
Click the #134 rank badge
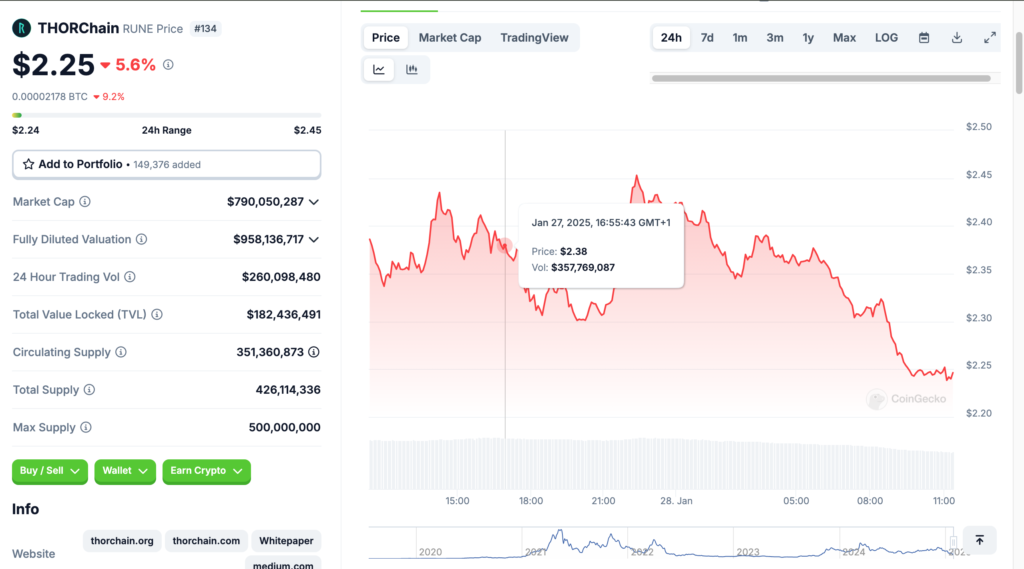[x=205, y=29]
